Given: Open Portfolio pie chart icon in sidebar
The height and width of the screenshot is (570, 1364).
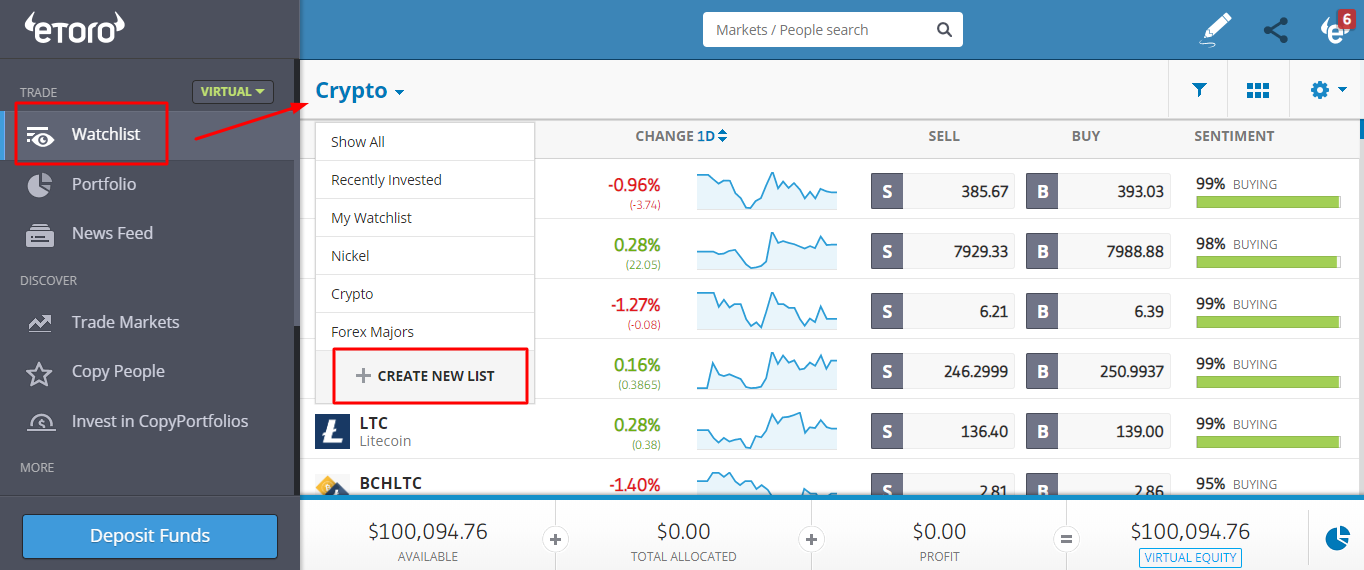Looking at the screenshot, I should coord(39,185).
